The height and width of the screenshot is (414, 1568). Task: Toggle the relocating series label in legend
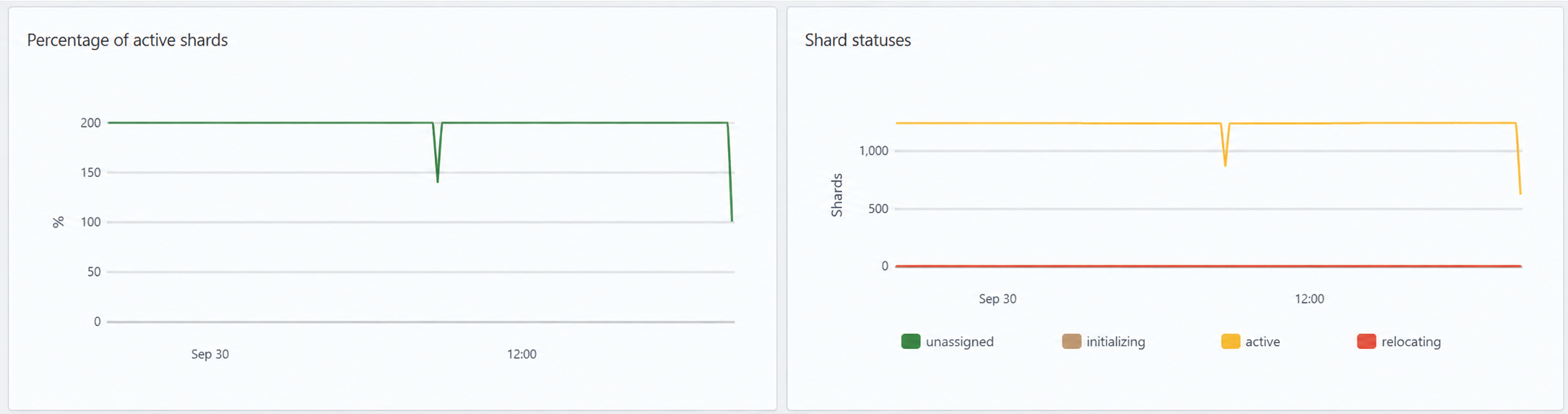point(1411,342)
